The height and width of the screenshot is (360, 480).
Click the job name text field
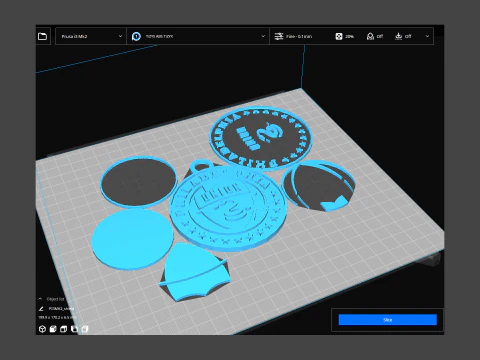61,309
